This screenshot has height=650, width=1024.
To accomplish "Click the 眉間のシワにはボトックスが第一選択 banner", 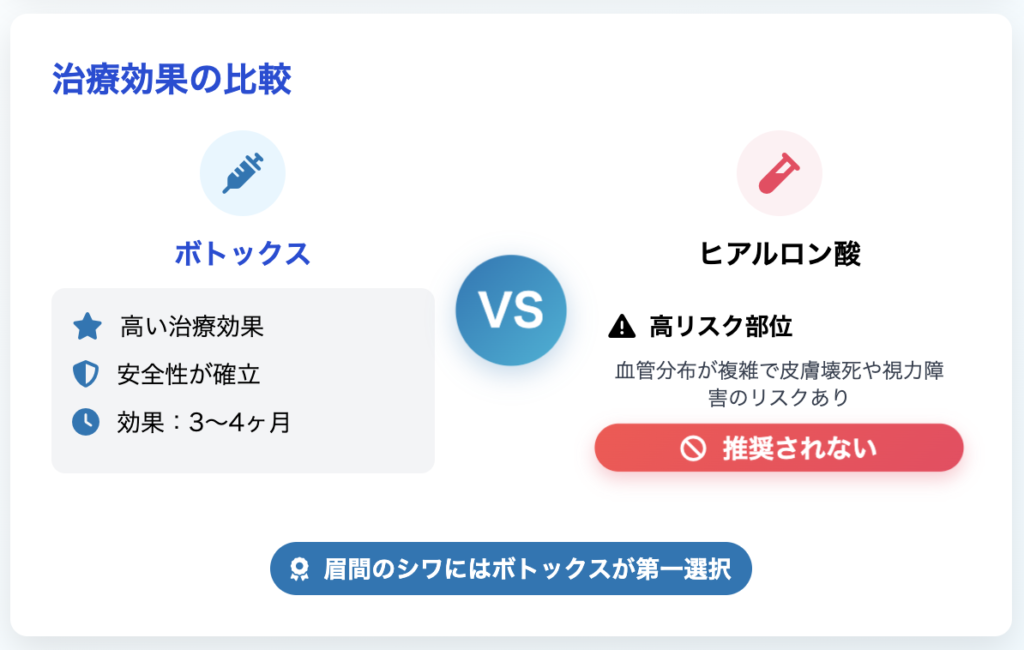I will click(511, 568).
